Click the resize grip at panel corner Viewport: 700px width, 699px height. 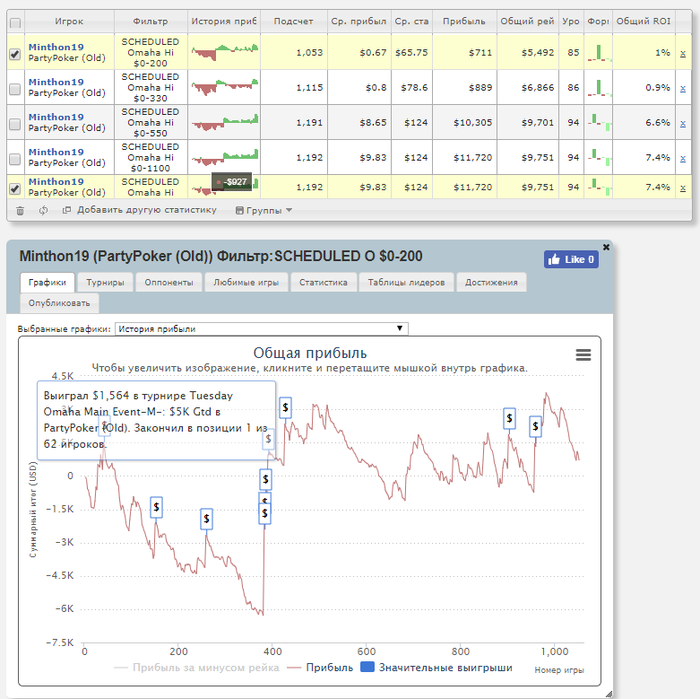tap(608, 694)
